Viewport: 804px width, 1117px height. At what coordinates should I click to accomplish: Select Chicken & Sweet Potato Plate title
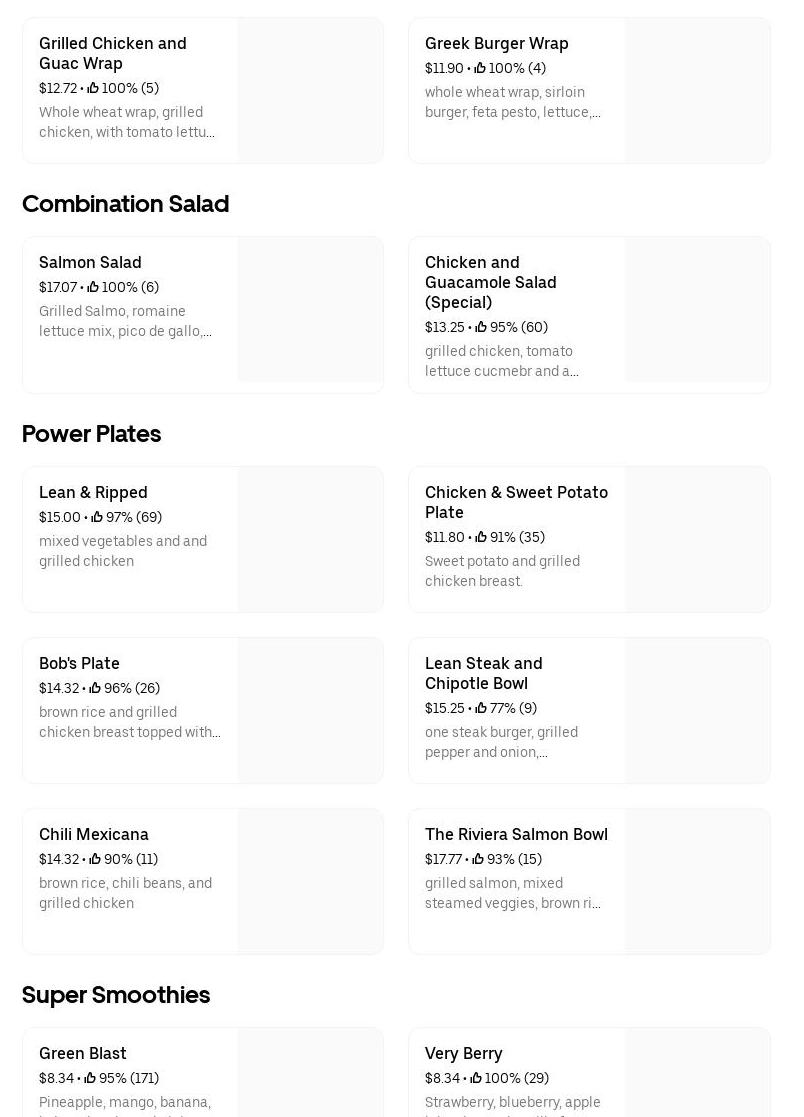point(516,502)
